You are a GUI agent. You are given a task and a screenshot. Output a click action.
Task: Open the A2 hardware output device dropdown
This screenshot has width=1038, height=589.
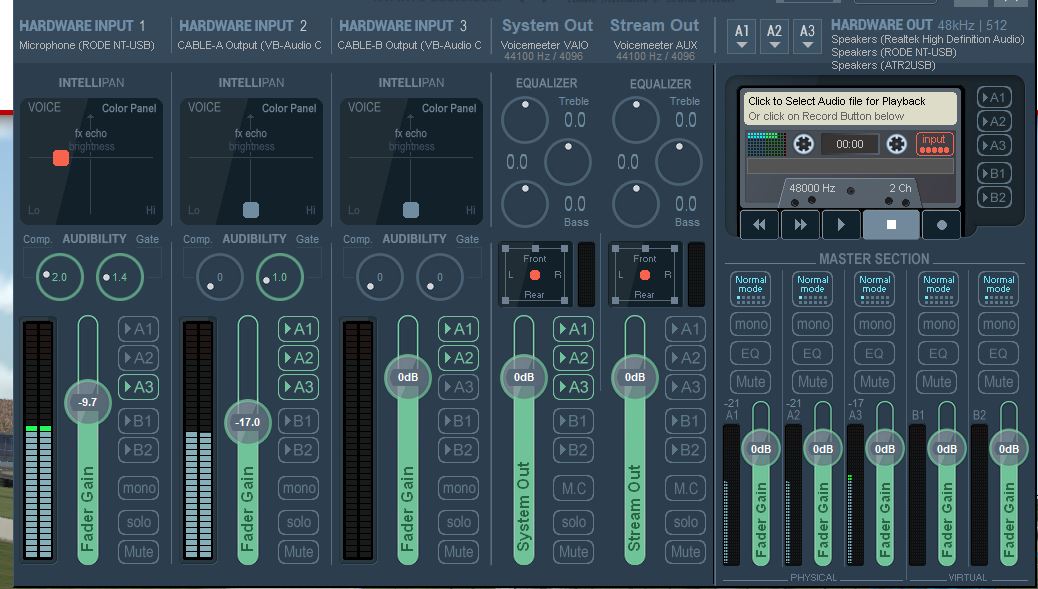click(x=774, y=37)
